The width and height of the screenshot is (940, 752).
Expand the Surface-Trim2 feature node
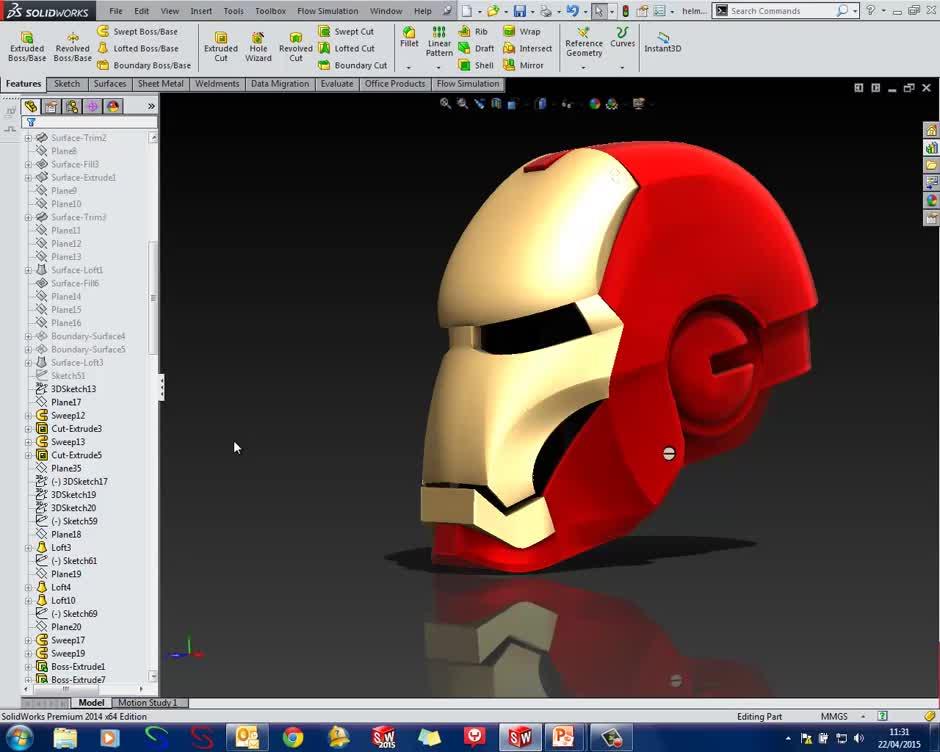point(28,137)
